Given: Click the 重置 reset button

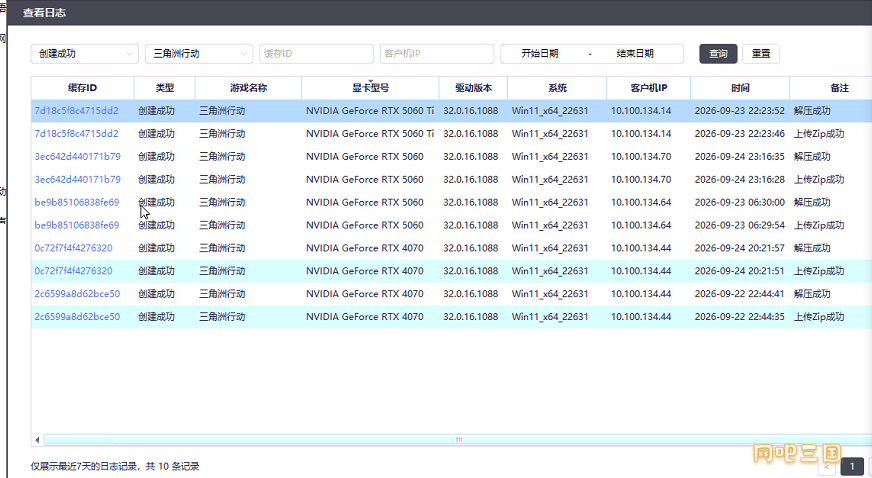Looking at the screenshot, I should pyautogui.click(x=761, y=54).
